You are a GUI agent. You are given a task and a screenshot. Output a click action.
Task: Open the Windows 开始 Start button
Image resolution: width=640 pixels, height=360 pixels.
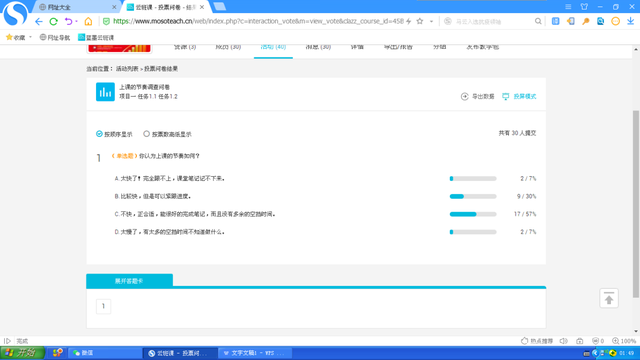pos(22,353)
